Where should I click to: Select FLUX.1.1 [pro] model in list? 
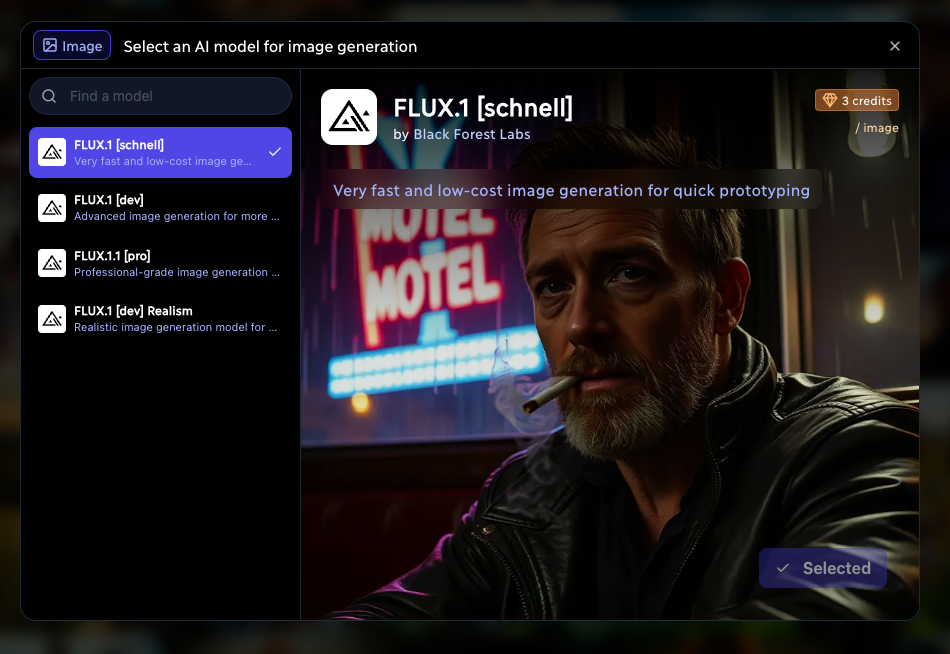[x=161, y=264]
